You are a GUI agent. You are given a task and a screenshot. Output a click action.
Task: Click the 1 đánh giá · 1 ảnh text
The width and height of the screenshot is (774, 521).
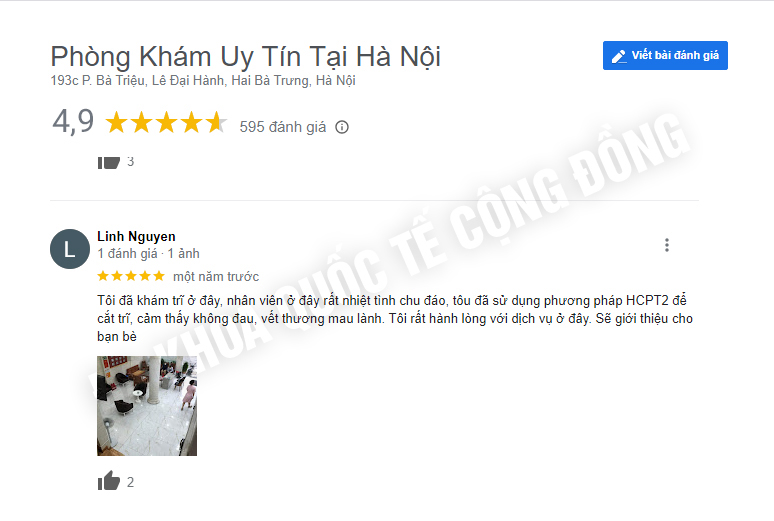coord(148,254)
